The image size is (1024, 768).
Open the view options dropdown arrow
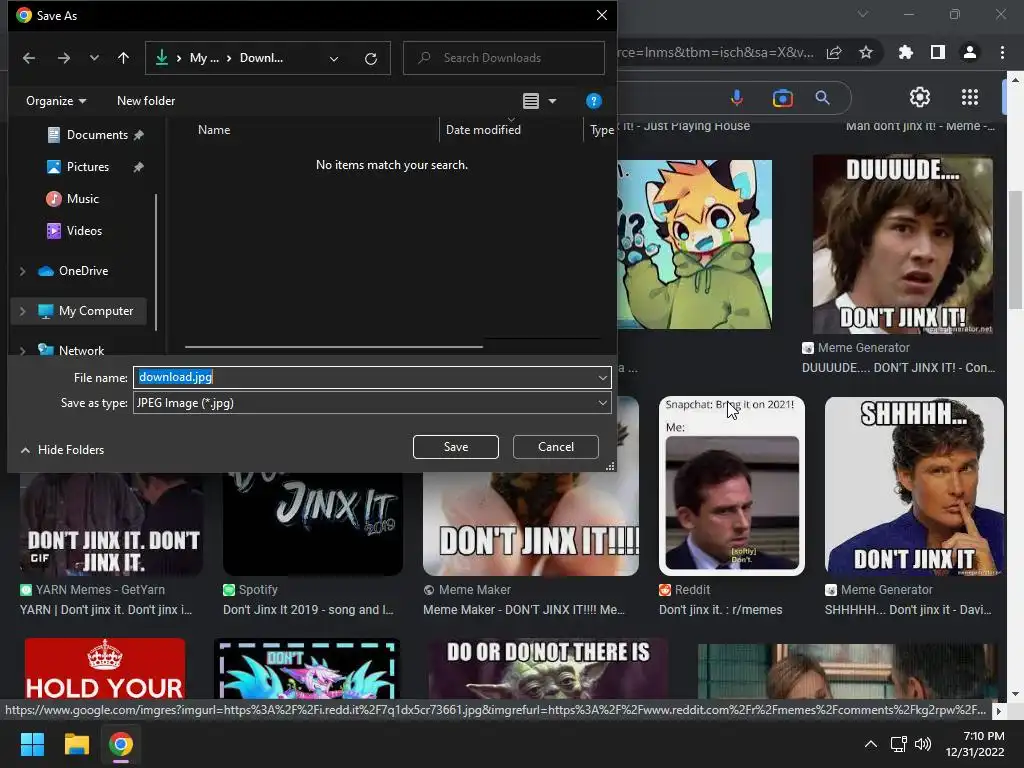coord(552,101)
